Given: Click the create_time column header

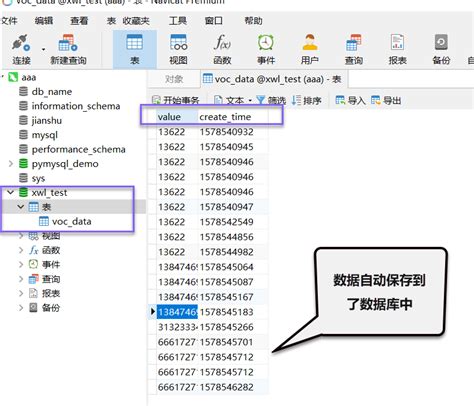Looking at the screenshot, I should point(225,117).
